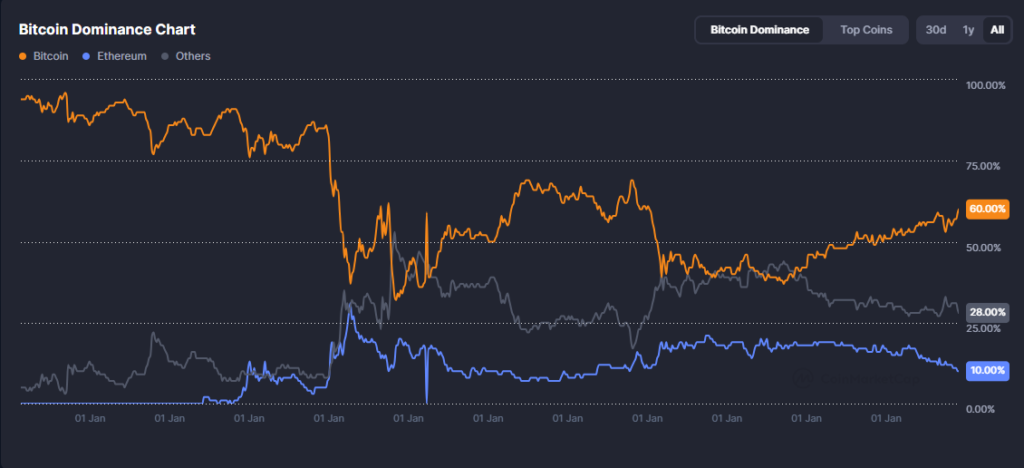Click the orange 60.00% value badge
The image size is (1024, 468).
tap(987, 208)
